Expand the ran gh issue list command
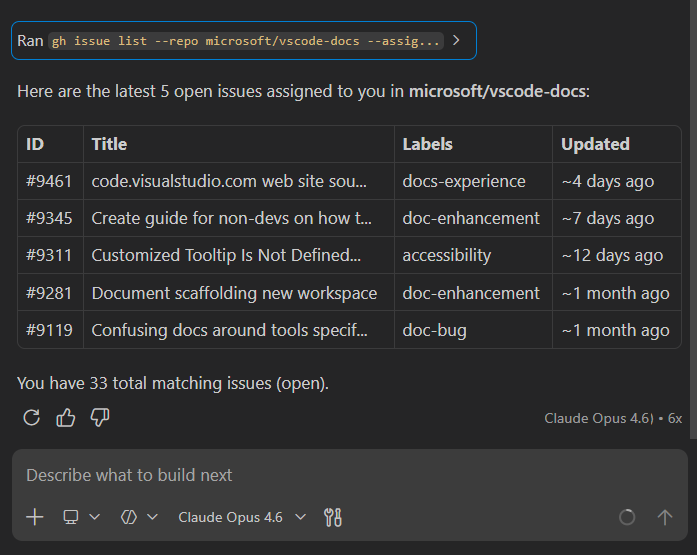This screenshot has width=697, height=555. pyautogui.click(x=244, y=40)
